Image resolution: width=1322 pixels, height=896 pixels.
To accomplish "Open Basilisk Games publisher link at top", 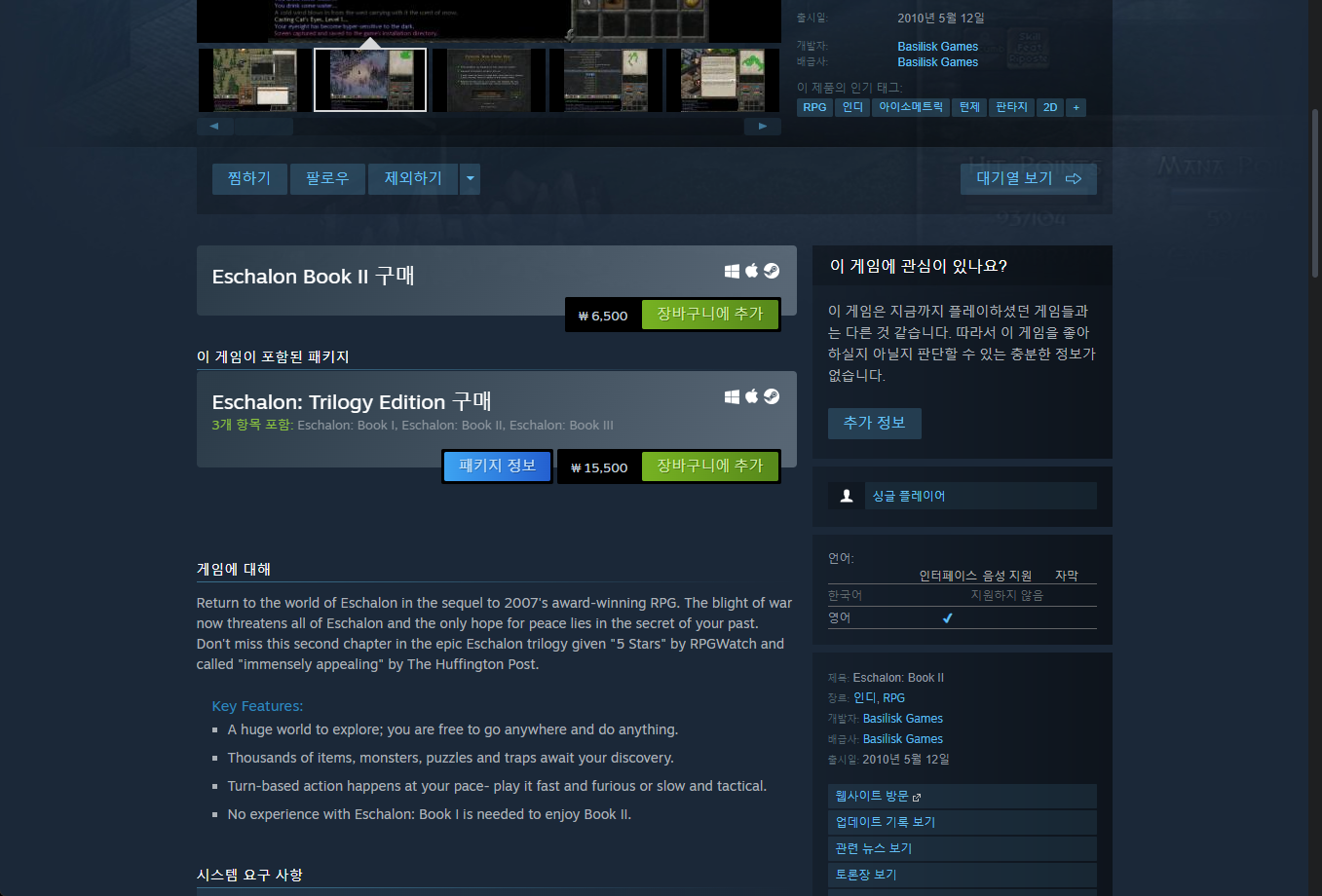I will pos(937,62).
